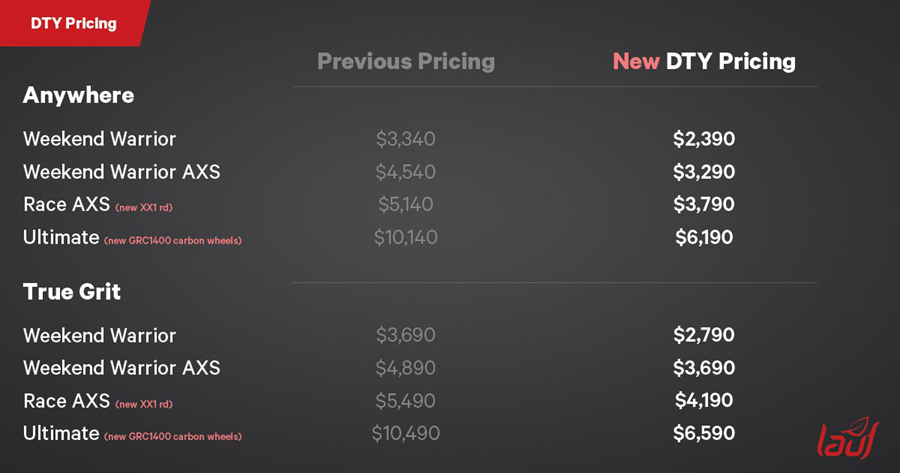This screenshot has width=900, height=473.
Task: Click the Anywhere Race AXS label
Action: 66,204
